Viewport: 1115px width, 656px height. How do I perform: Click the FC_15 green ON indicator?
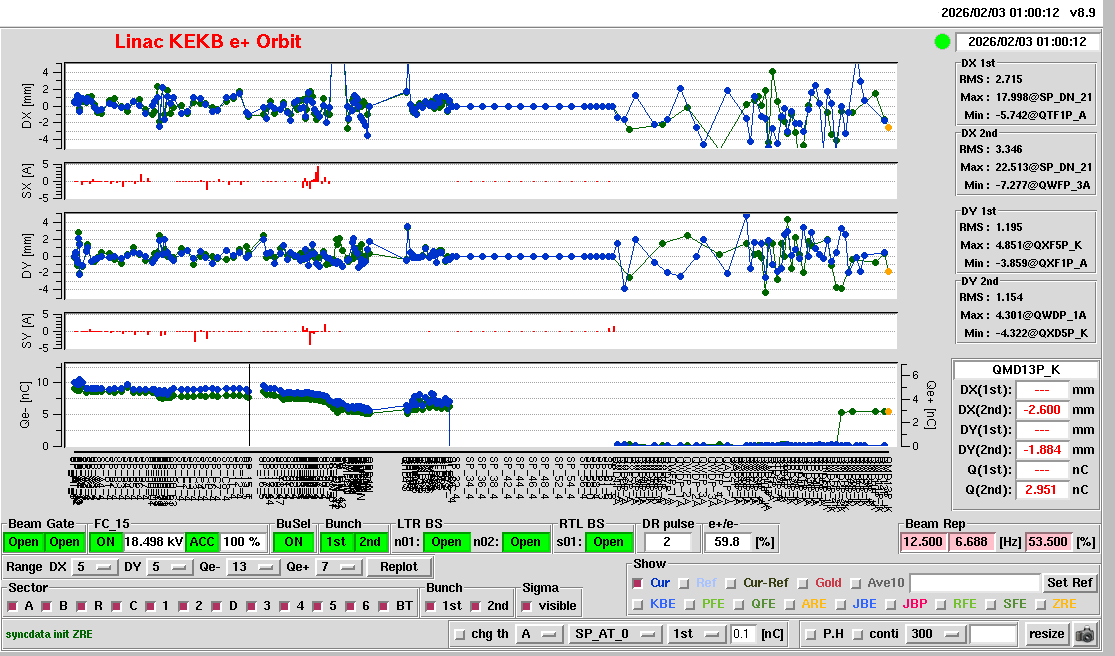coord(106,542)
